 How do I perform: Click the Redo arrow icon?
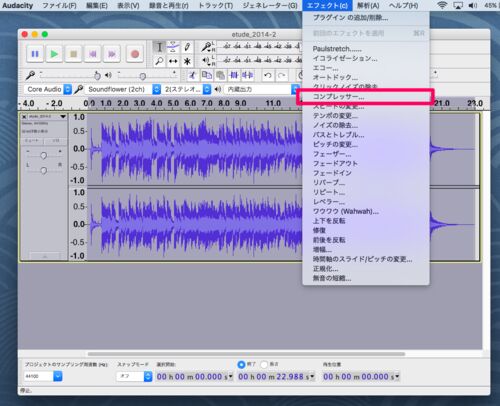(x=282, y=75)
